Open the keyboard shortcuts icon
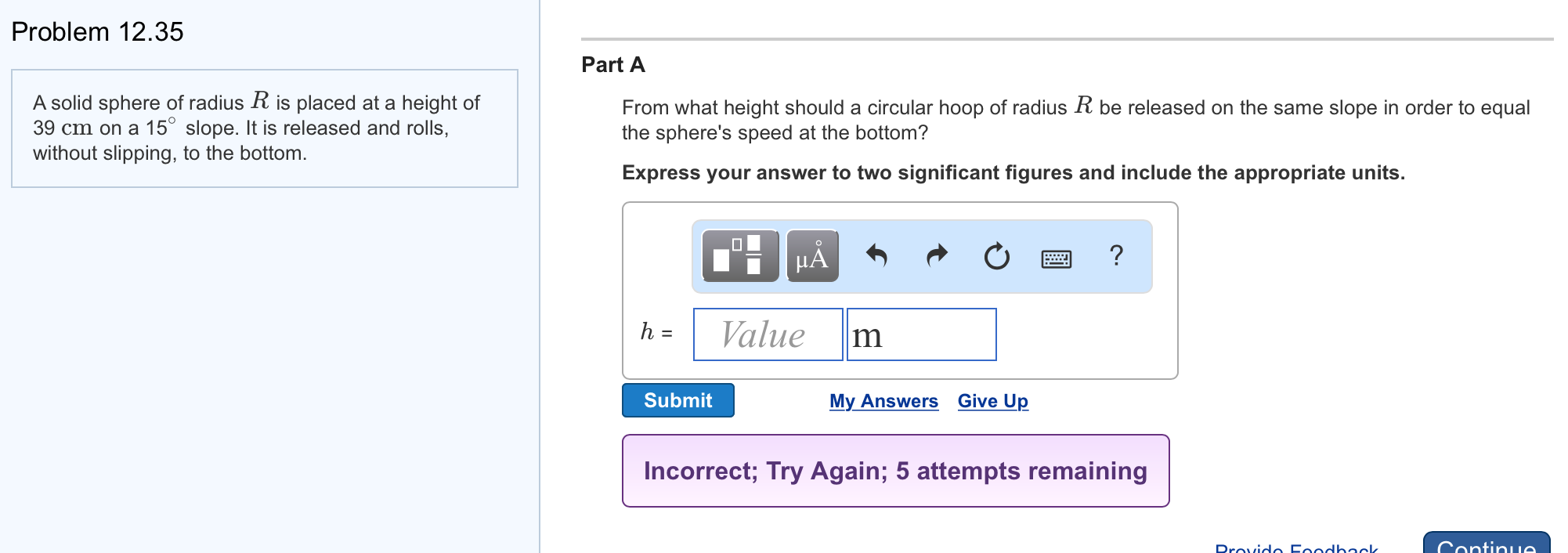The image size is (1568, 553). 1057,258
